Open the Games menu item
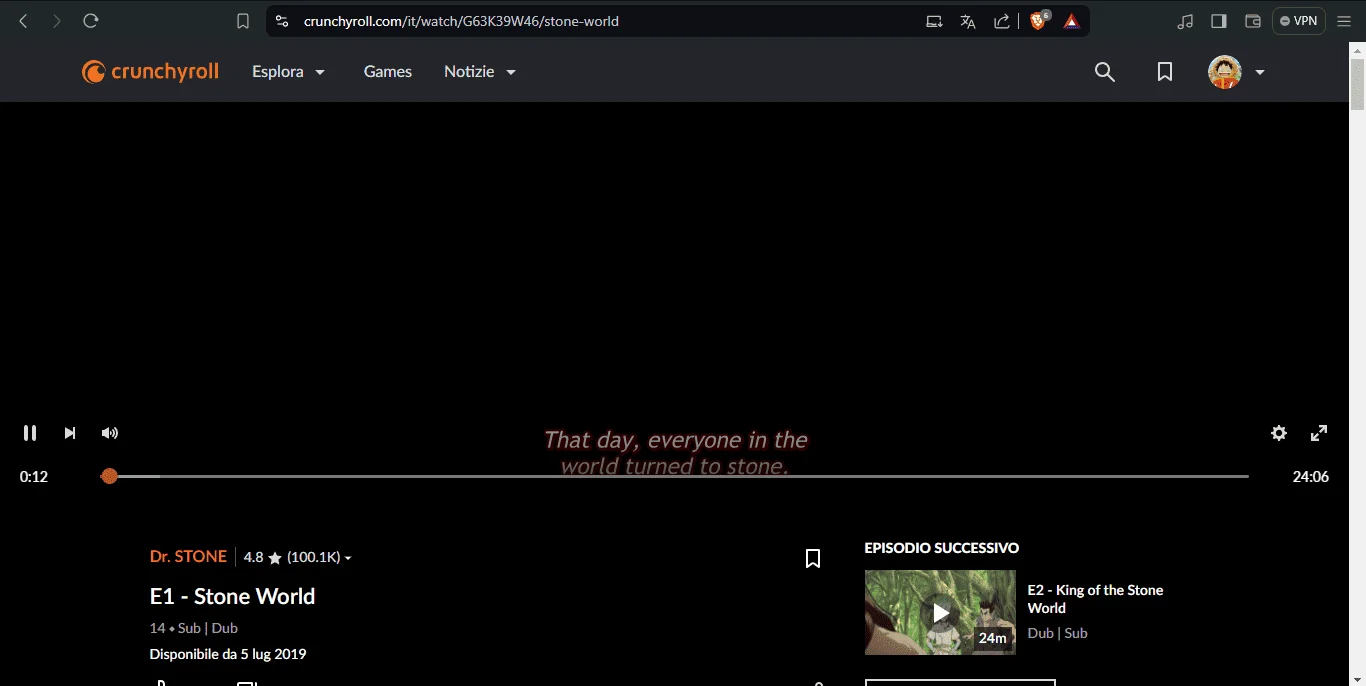This screenshot has width=1366, height=686. tap(388, 72)
